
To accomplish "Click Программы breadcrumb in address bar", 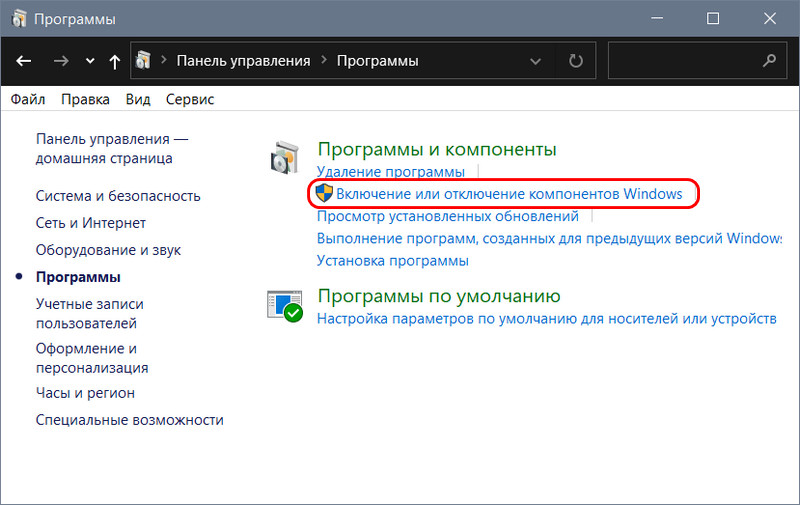I will point(378,61).
